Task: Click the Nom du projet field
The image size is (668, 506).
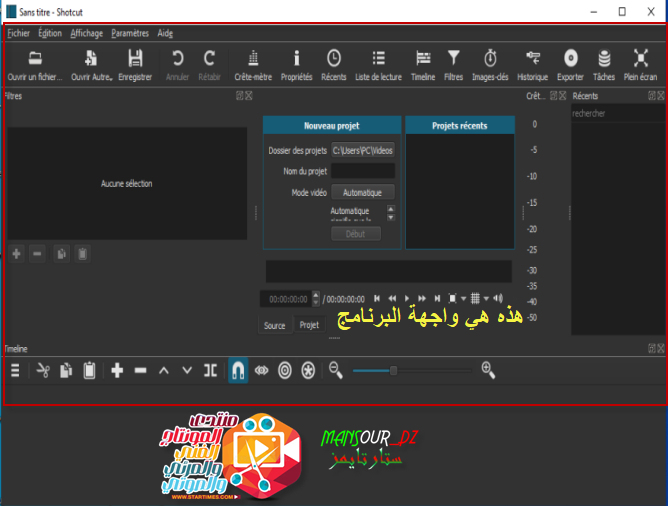Action: 363,171
